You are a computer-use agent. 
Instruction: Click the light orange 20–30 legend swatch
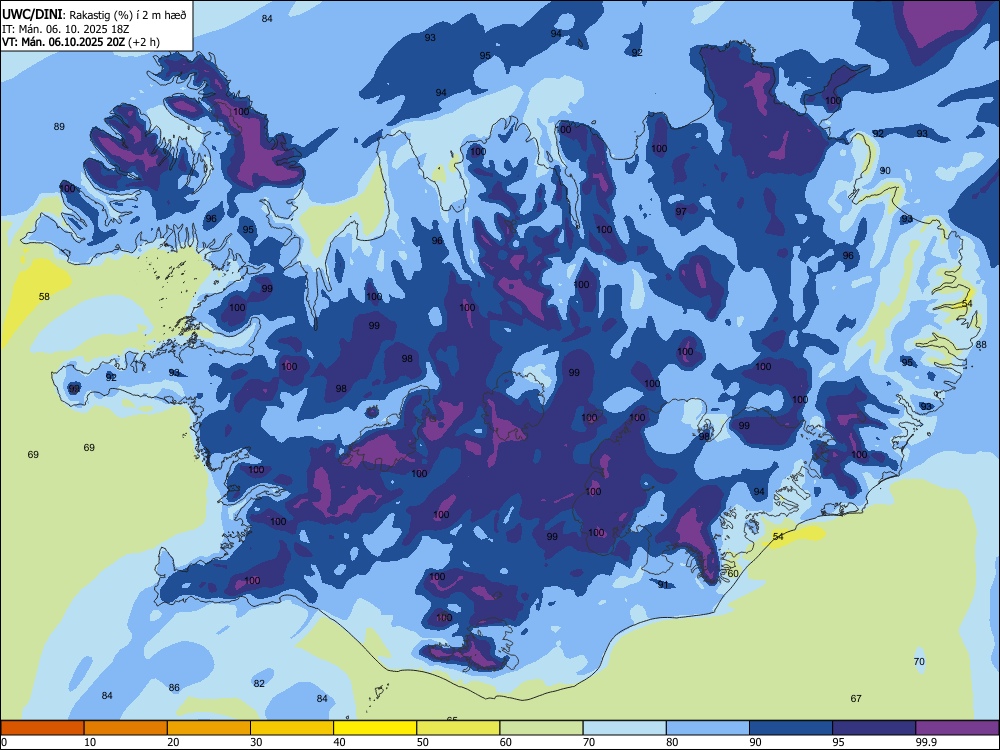point(209,728)
